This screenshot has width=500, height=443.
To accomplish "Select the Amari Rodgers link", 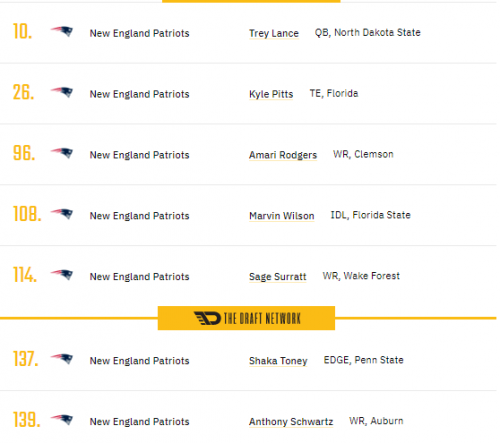I will 283,155.
